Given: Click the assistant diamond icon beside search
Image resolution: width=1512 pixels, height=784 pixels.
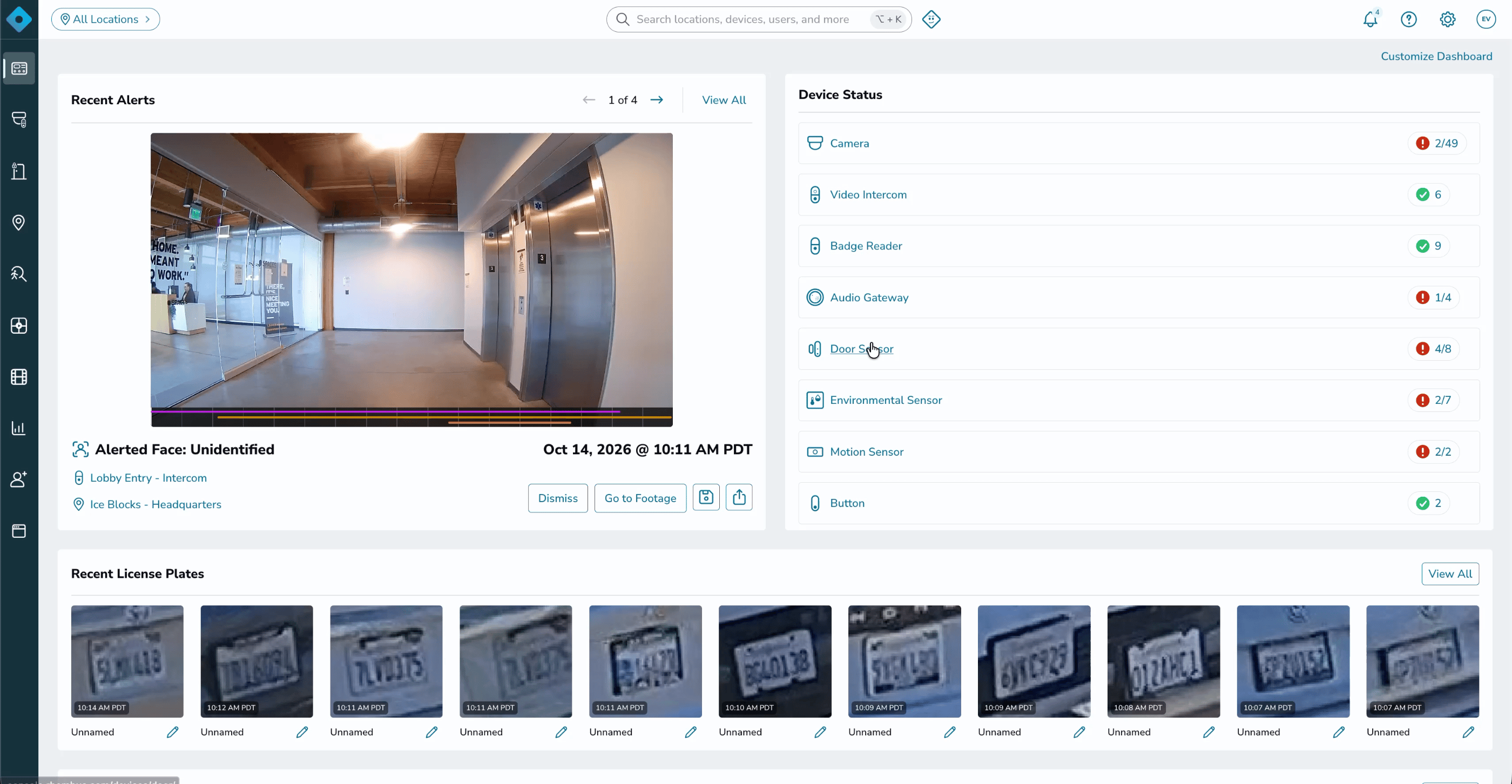Looking at the screenshot, I should pyautogui.click(x=931, y=19).
